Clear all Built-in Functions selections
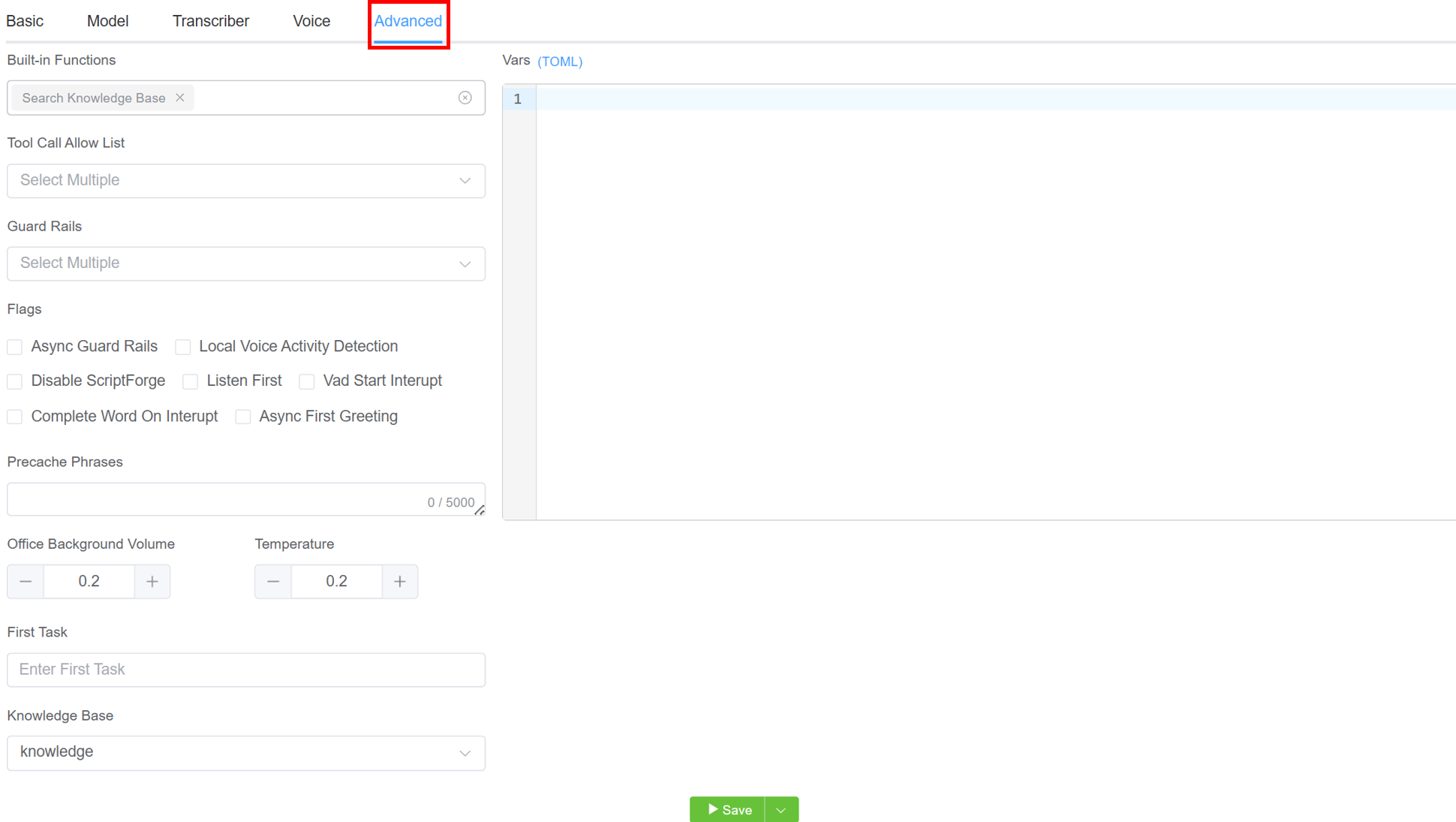This screenshot has width=1456, height=822. click(x=465, y=98)
